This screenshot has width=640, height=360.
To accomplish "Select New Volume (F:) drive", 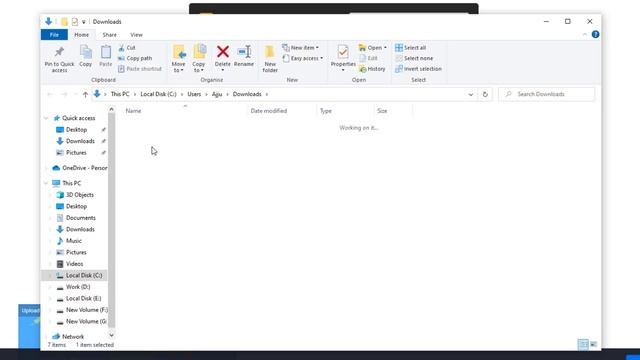I will (x=86, y=310).
